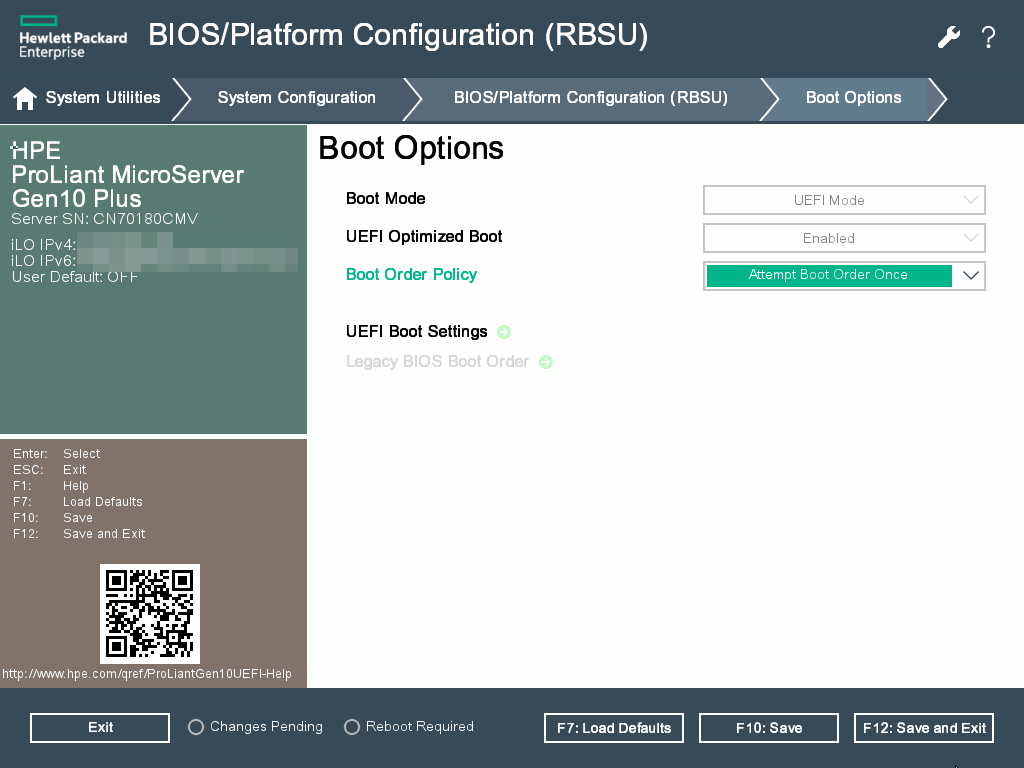Open the Boot Mode dropdown
This screenshot has height=768, width=1024.
(844, 200)
